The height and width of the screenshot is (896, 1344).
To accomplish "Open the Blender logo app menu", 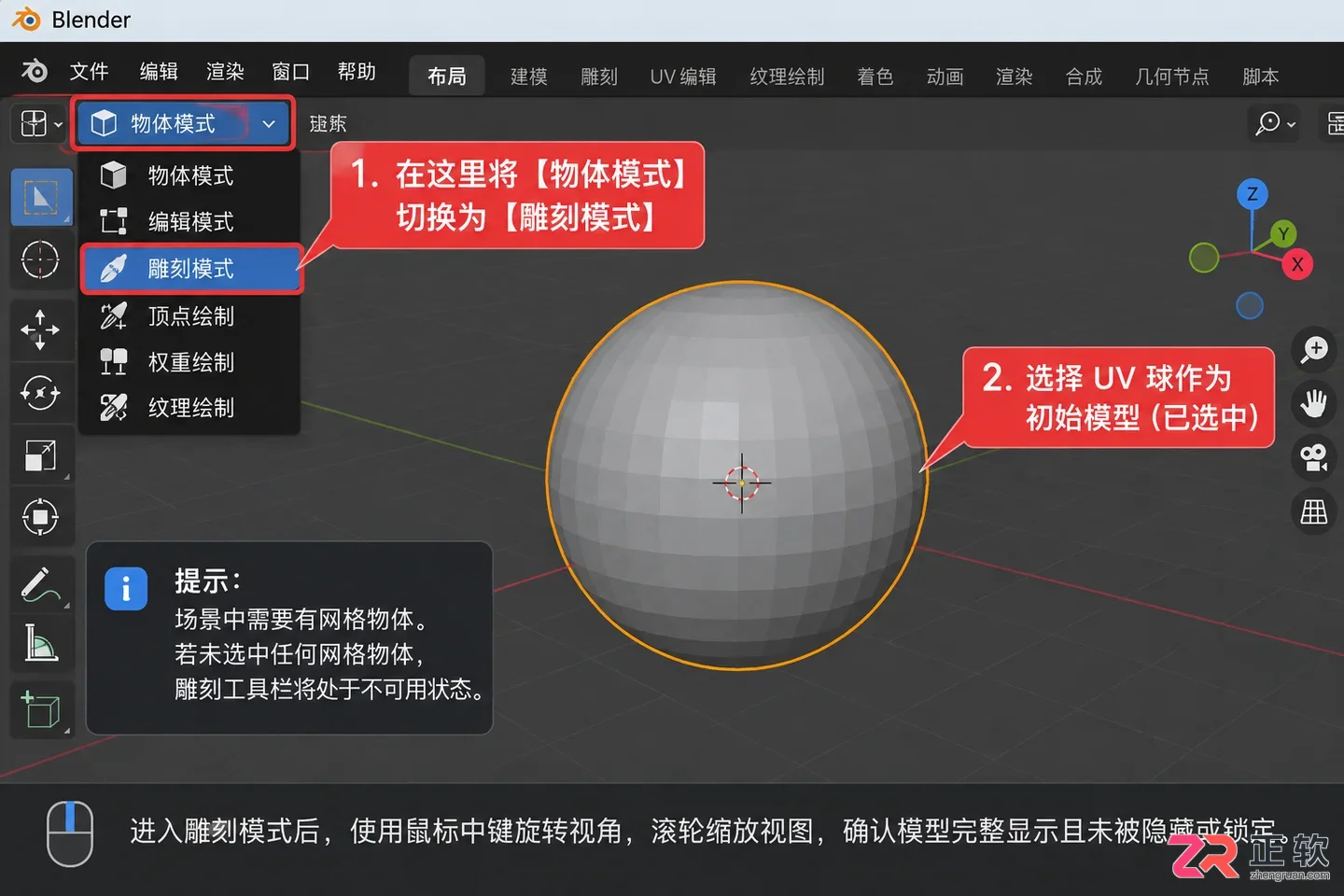I will [35, 72].
